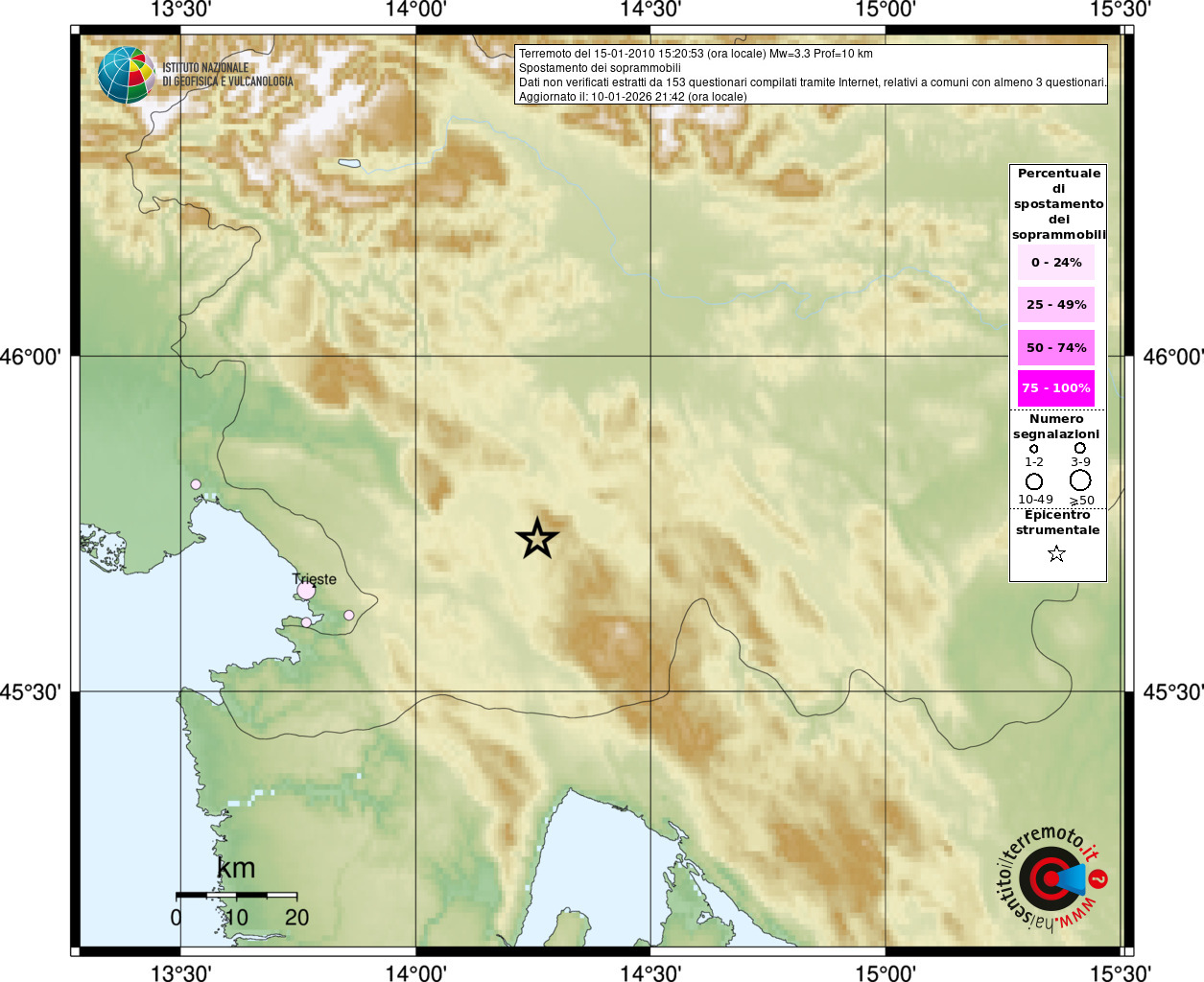1204x982 pixels.
Task: Pick the 25 - 49% legend swatch
Action: [1056, 305]
